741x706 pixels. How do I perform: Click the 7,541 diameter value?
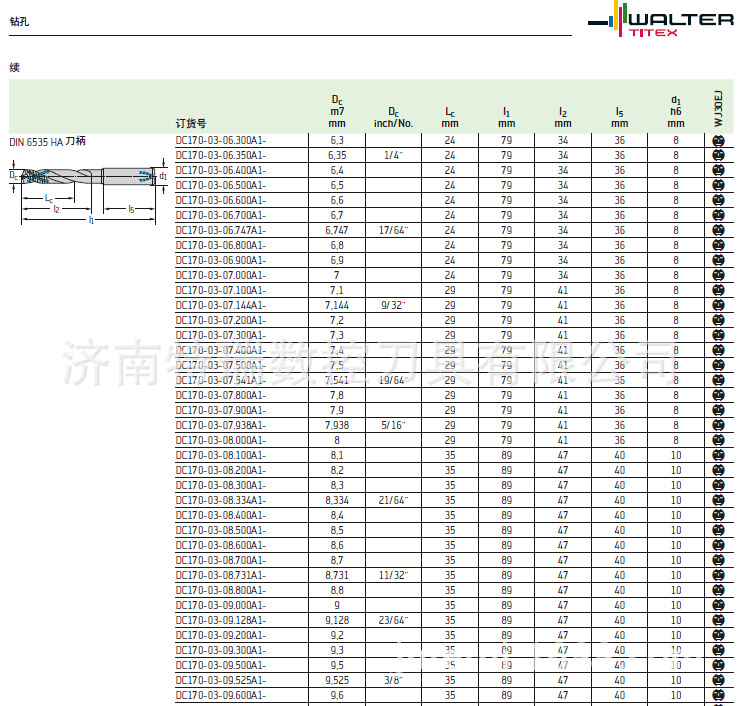coord(336,380)
